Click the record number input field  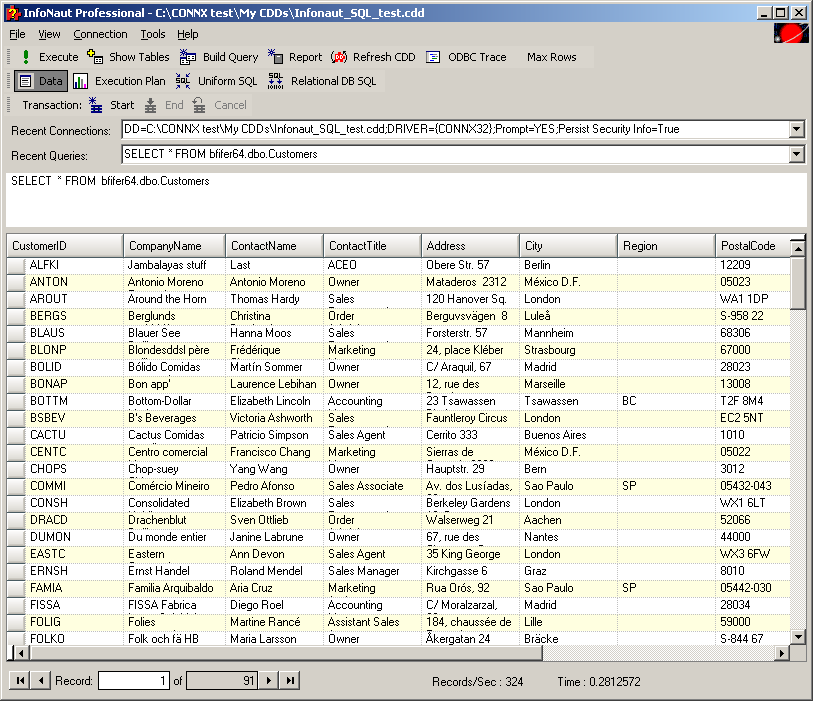click(135, 680)
